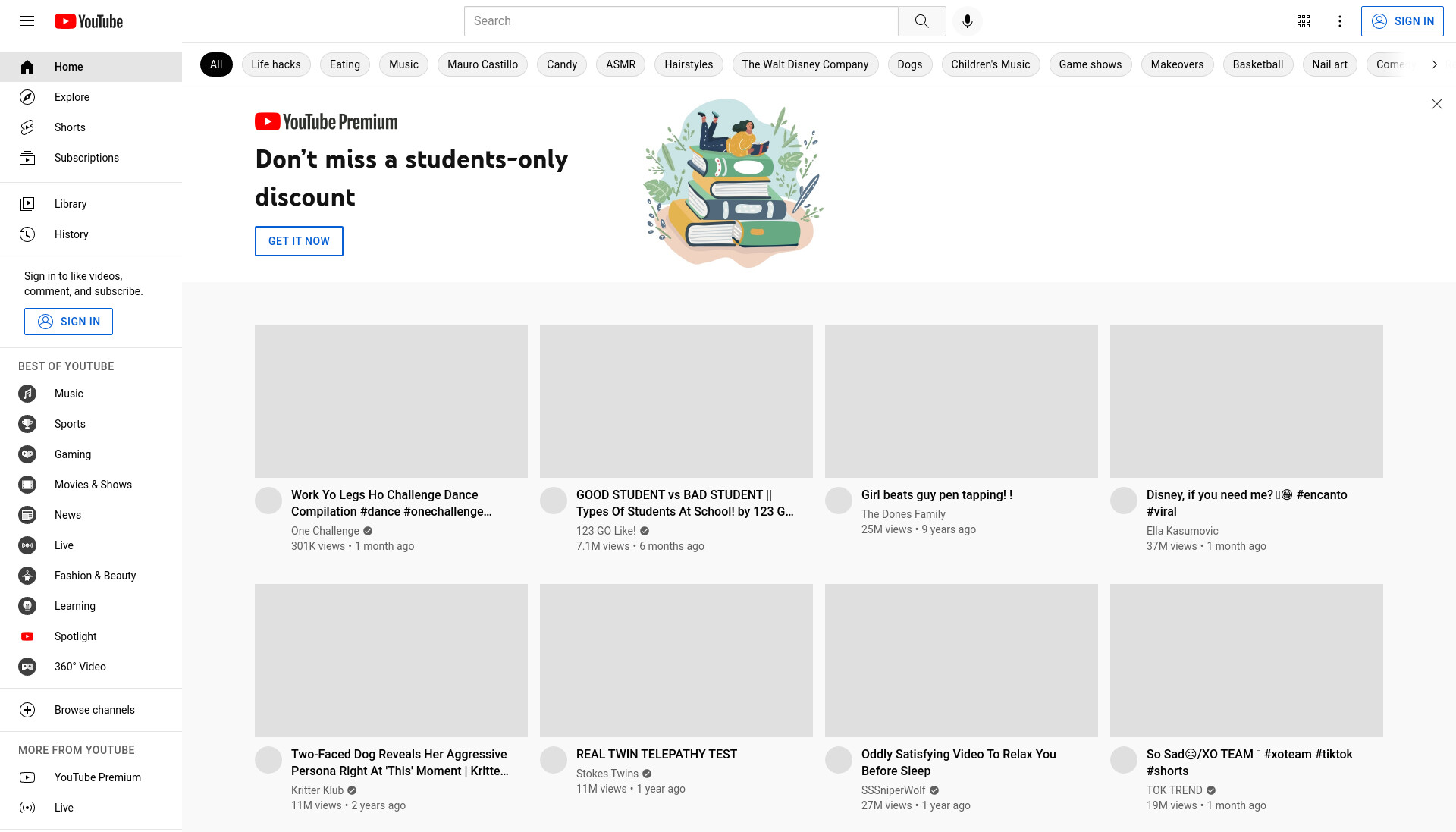Open the YouTube apps grid

1304,21
